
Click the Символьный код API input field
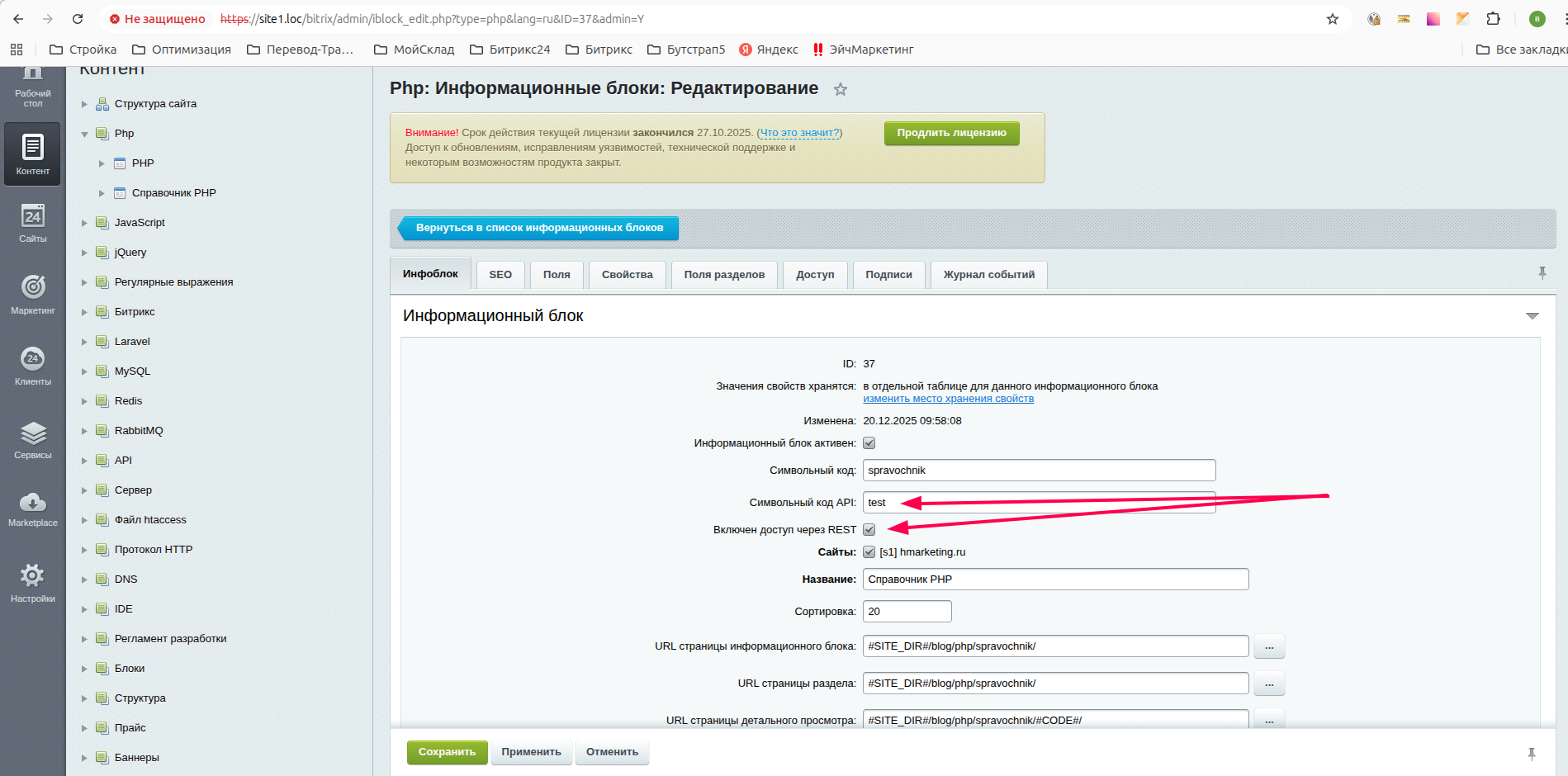(x=1039, y=503)
